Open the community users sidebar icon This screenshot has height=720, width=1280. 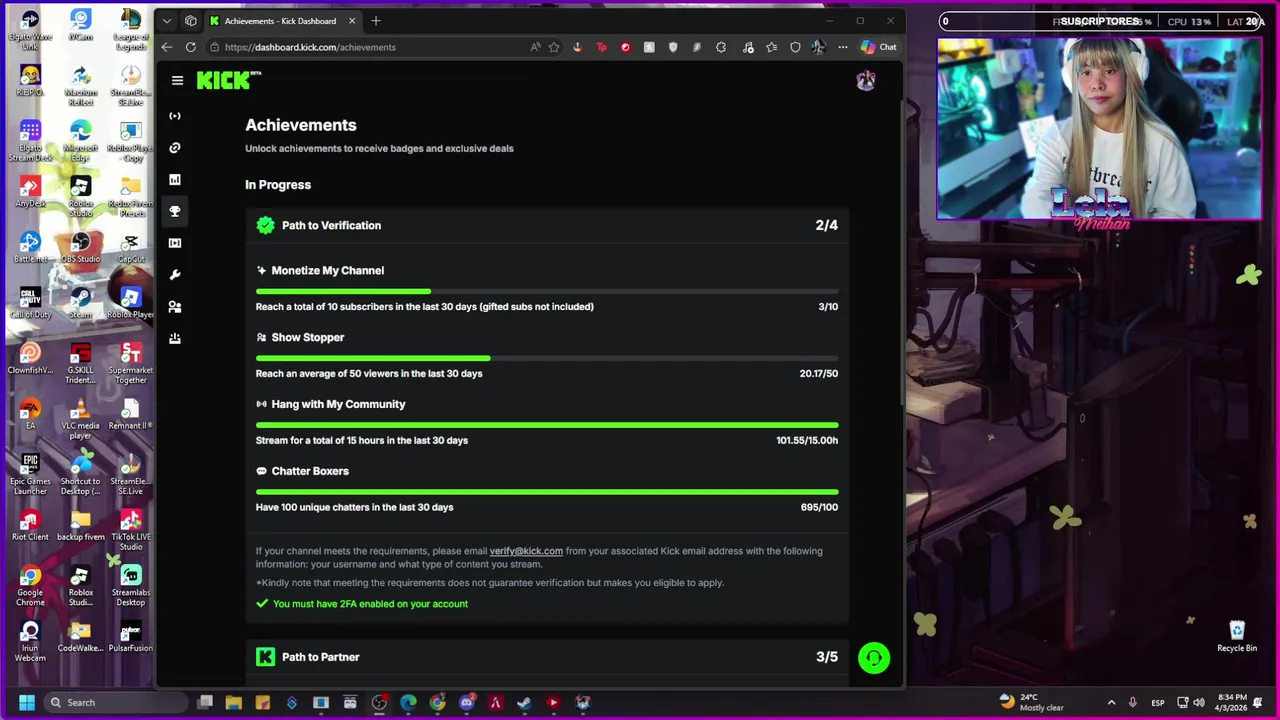(x=175, y=307)
